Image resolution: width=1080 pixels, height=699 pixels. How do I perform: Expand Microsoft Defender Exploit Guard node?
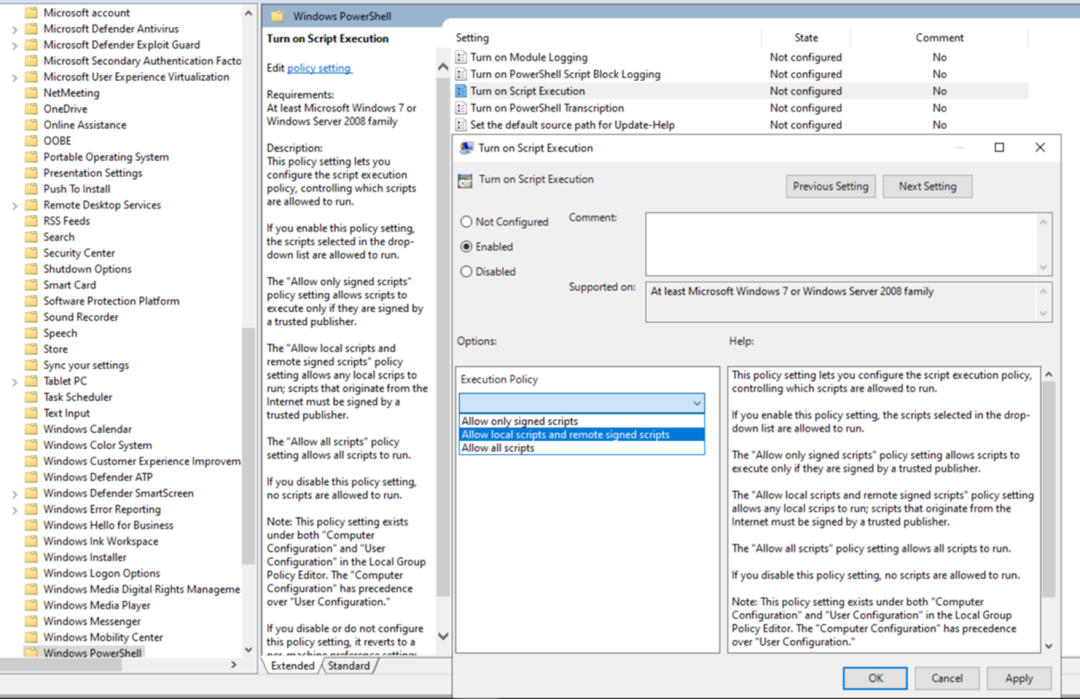coord(14,45)
